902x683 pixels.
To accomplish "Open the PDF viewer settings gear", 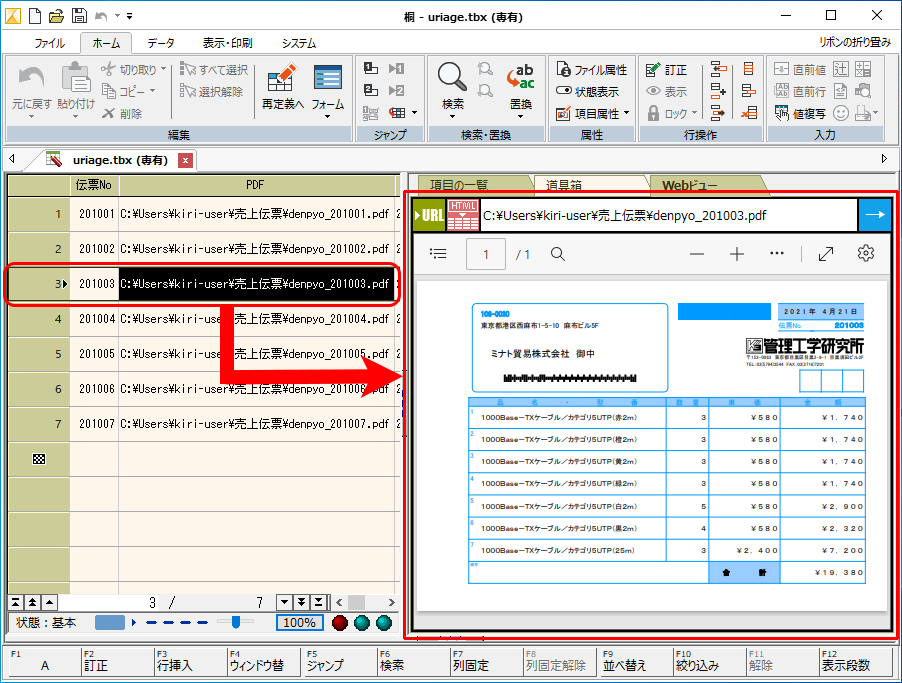I will click(x=866, y=254).
